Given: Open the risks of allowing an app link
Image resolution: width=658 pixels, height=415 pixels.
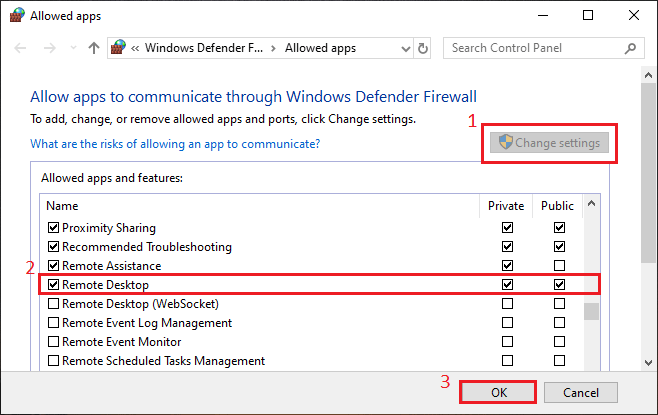Looking at the screenshot, I should 175,144.
